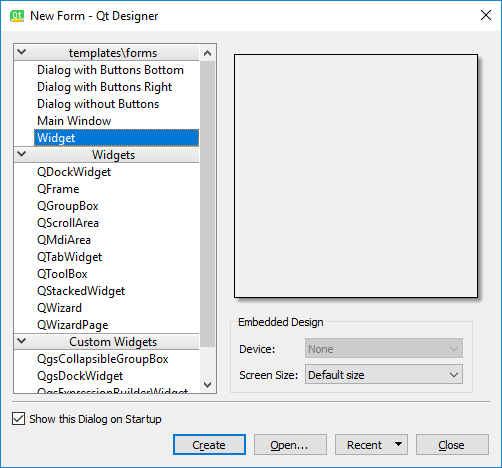The height and width of the screenshot is (468, 502).
Task: Click the Close button
Action: click(452, 445)
